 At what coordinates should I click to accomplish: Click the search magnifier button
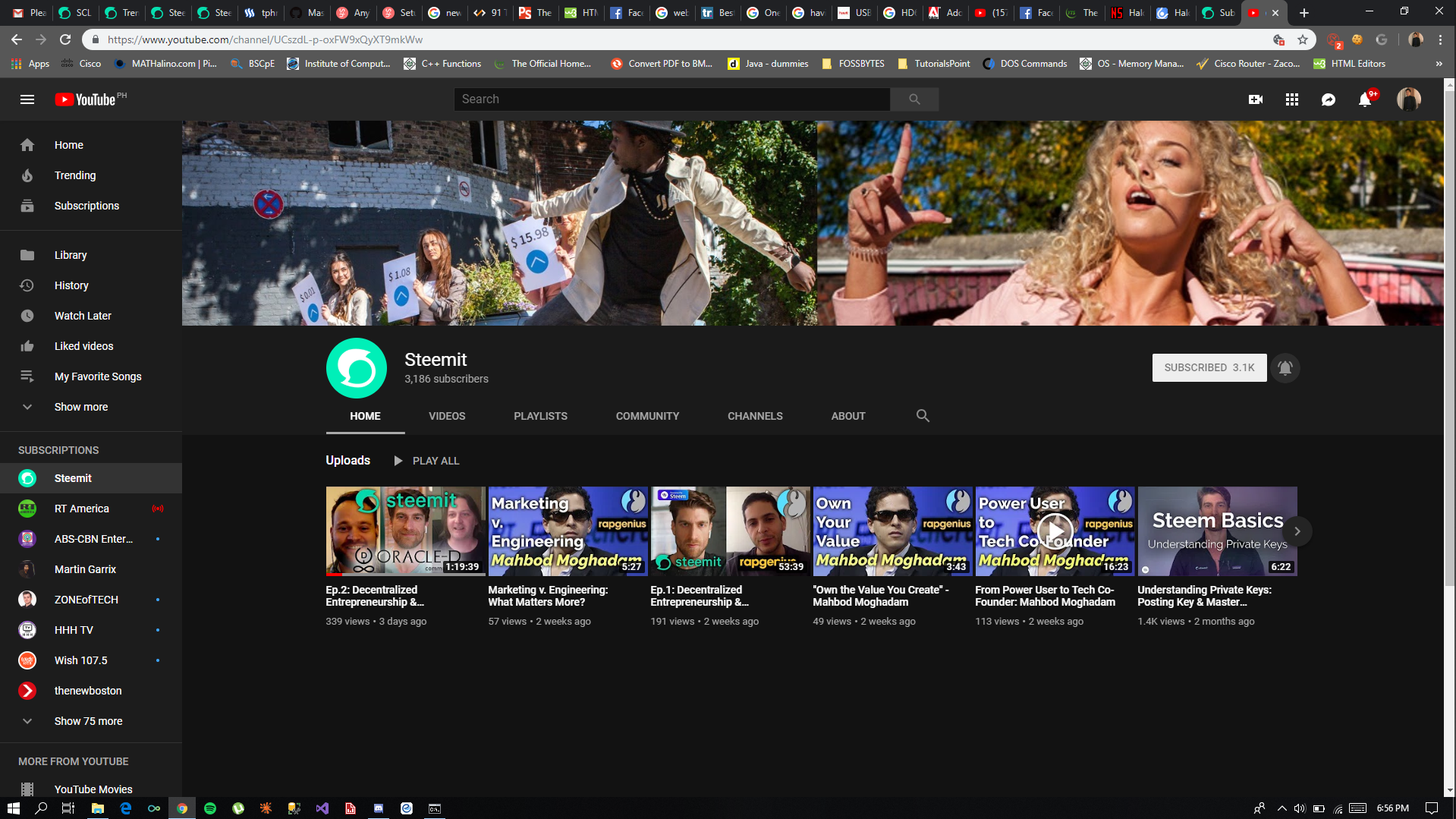tap(914, 99)
